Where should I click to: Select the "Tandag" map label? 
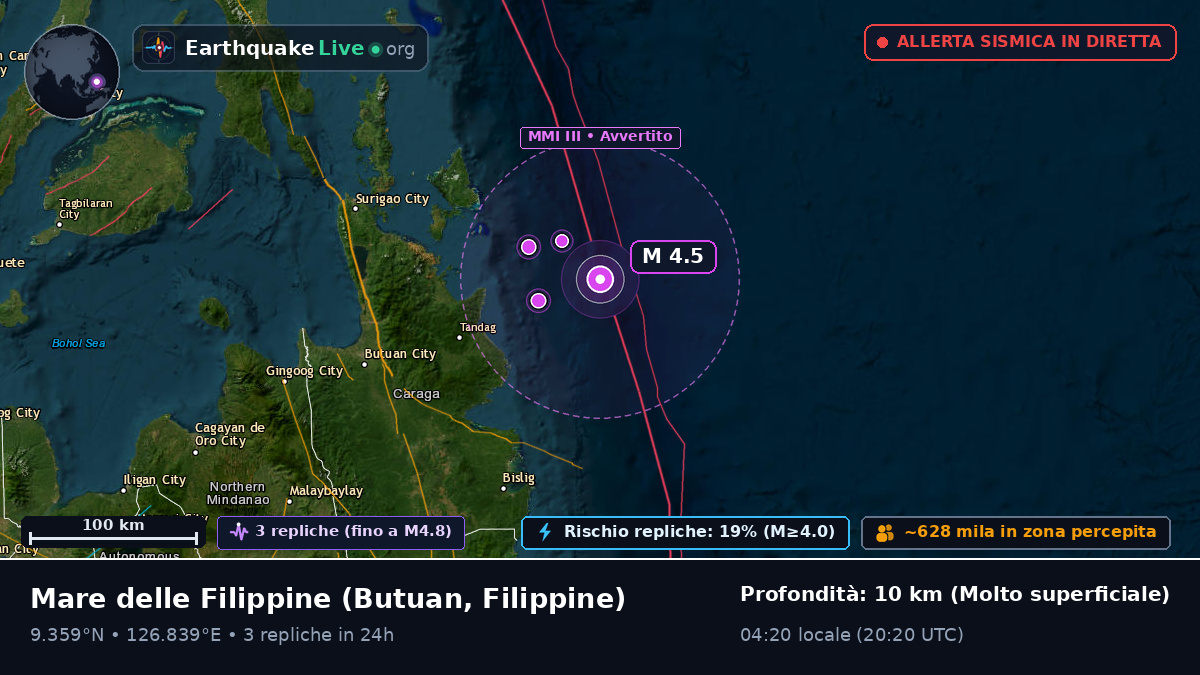coord(477,328)
